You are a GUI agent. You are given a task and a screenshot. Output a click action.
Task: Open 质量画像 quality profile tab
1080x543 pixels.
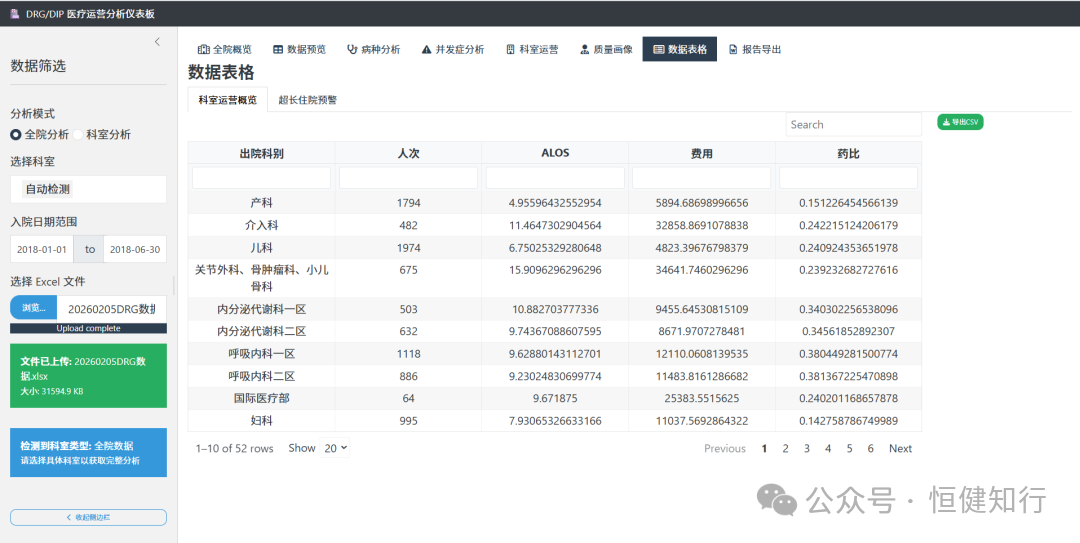click(606, 49)
